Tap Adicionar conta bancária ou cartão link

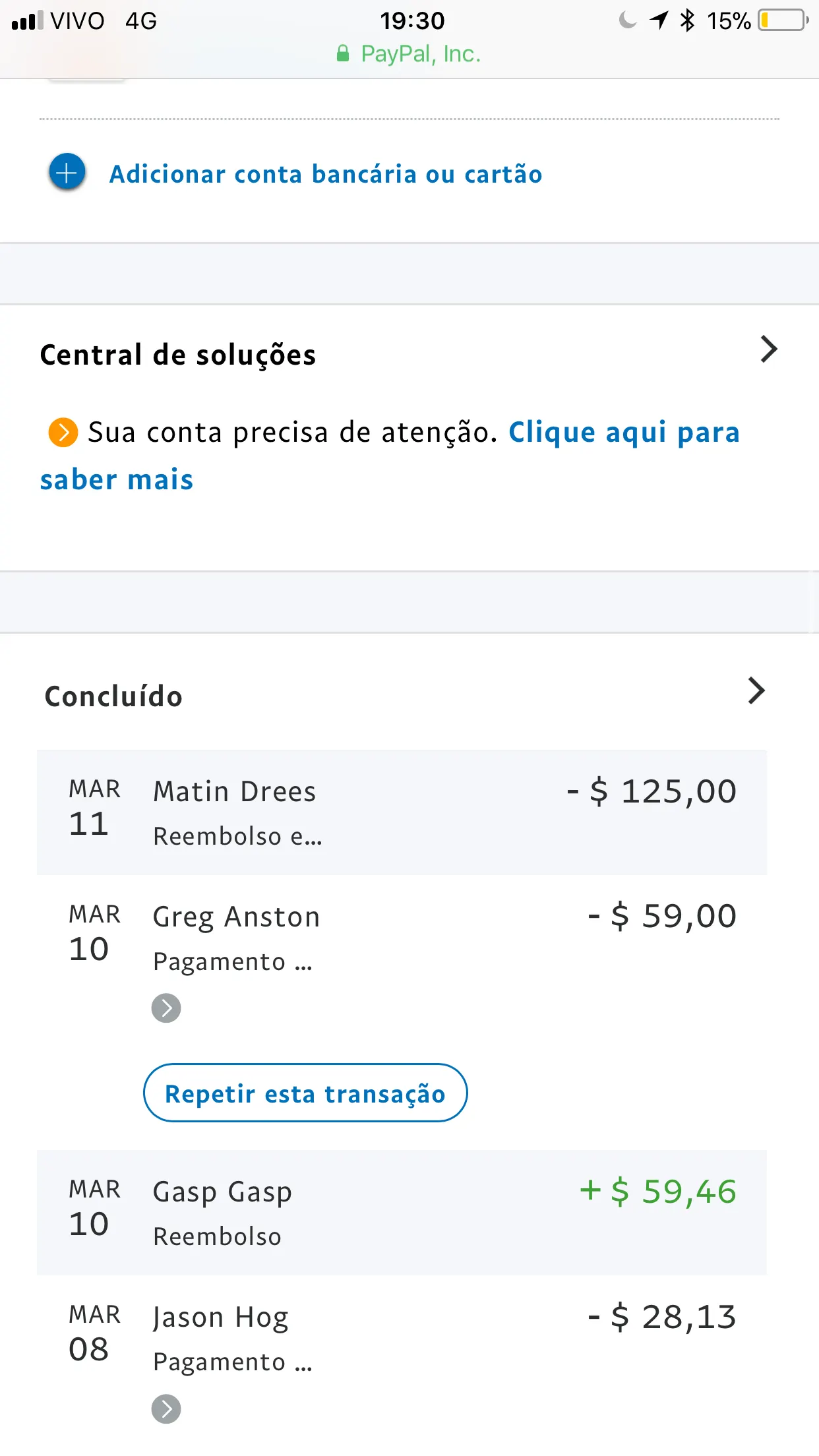[x=326, y=174]
